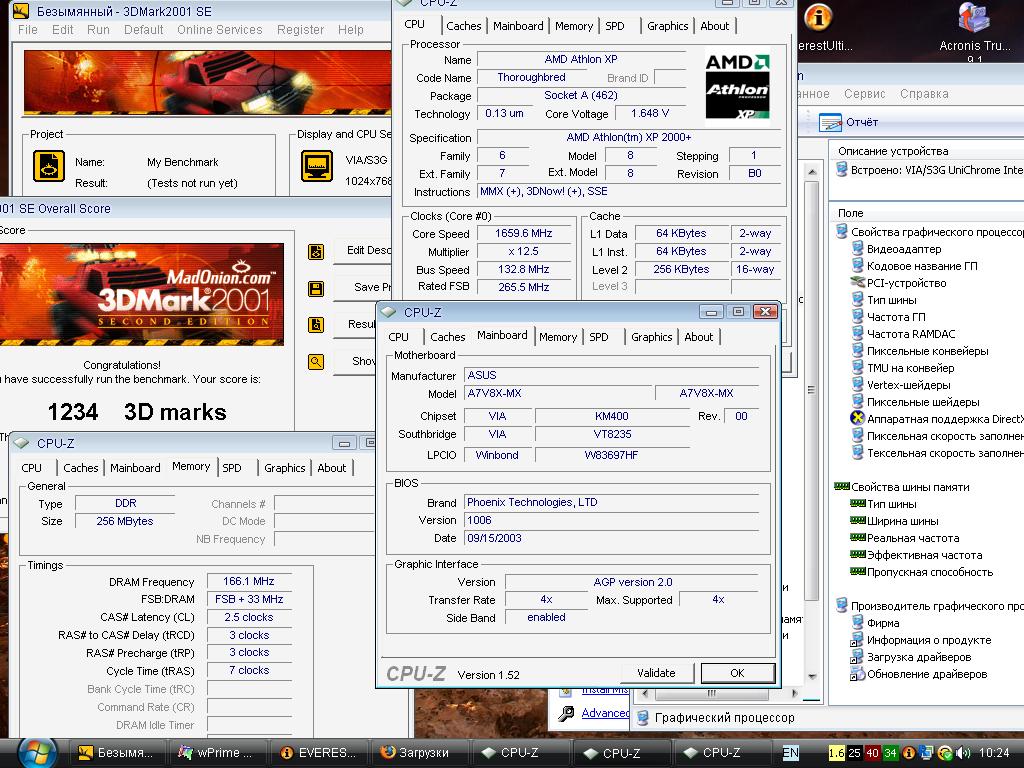The image size is (1024, 768).
Task: Click the DRAM Frequency value field 166.1 MHz
Action: point(249,581)
